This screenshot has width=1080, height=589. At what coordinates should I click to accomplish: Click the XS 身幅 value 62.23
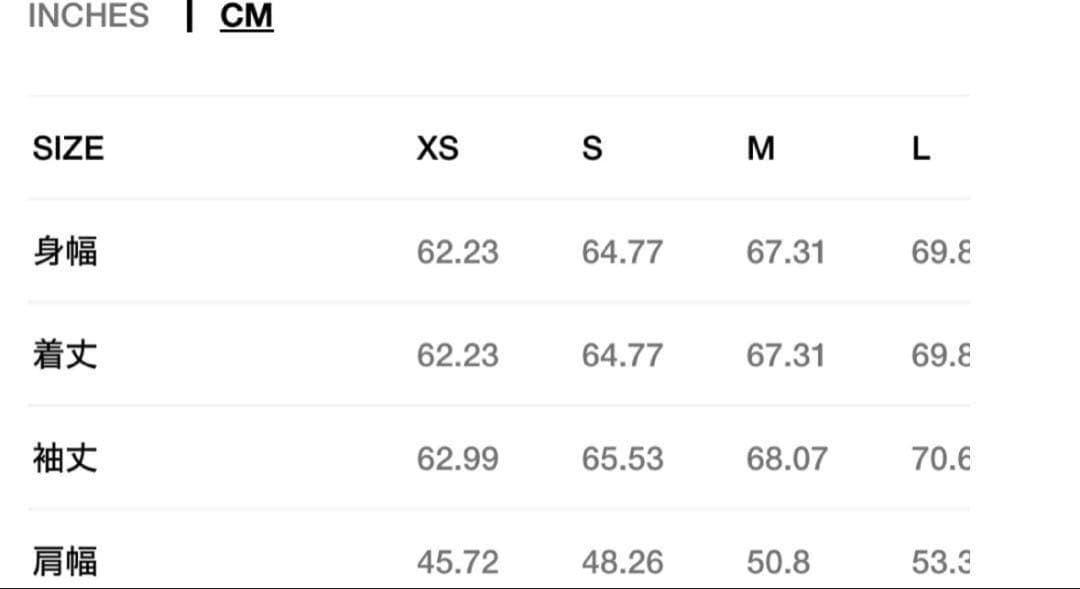pyautogui.click(x=457, y=252)
